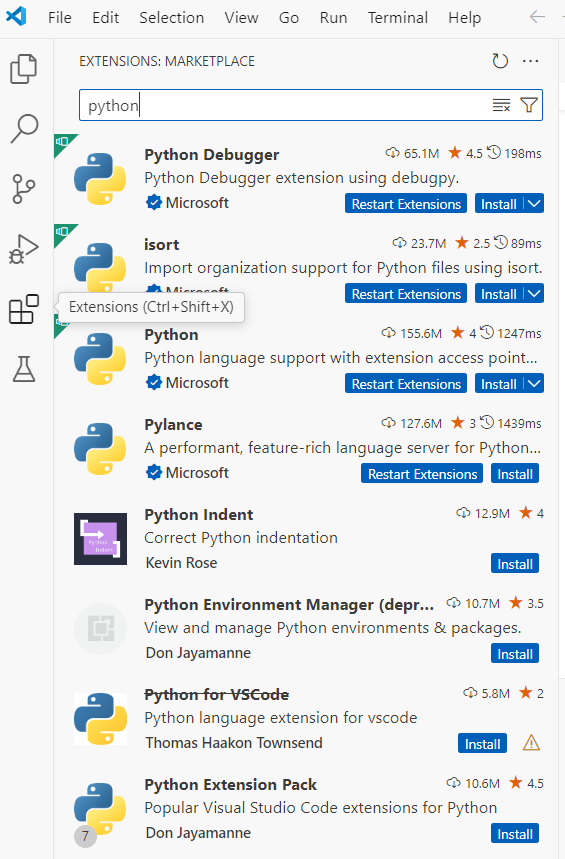This screenshot has height=859, width=565.
Task: Click the isort extension logo
Action: pos(100,267)
